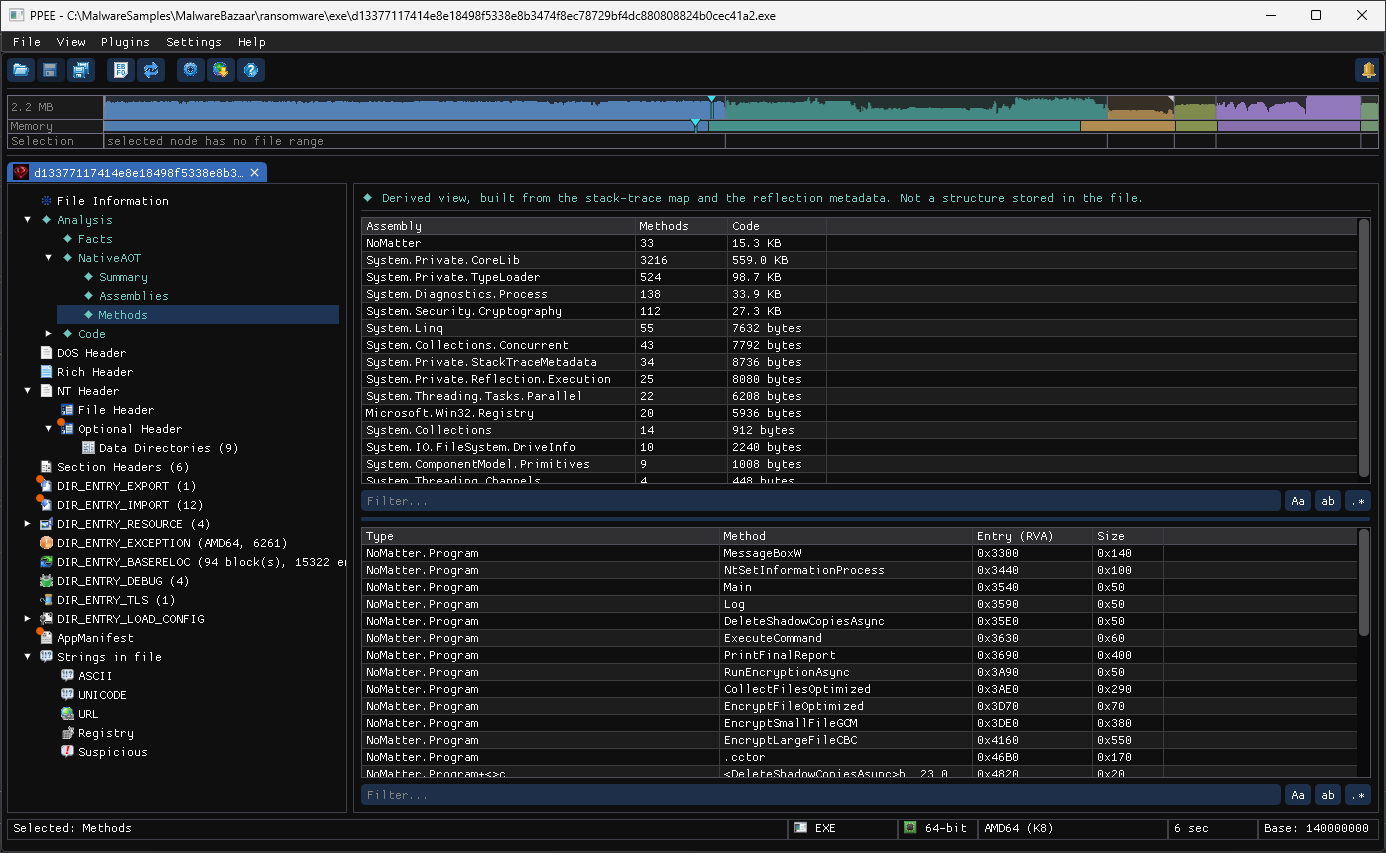Screen dimensions: 1386x853
Task: Toggle regex .* on methods filter
Action: [1358, 795]
